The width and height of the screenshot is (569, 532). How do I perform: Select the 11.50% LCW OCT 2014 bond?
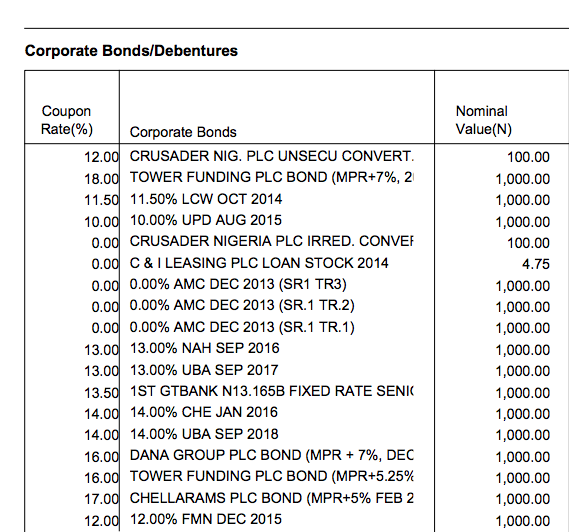206,199
